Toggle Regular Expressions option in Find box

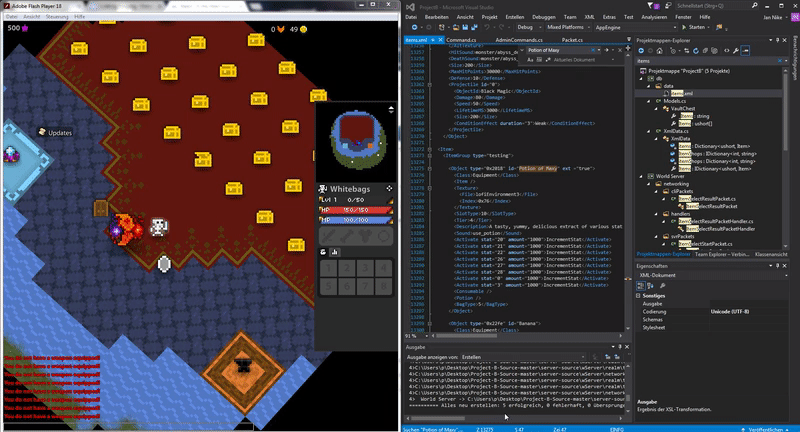tap(548, 60)
